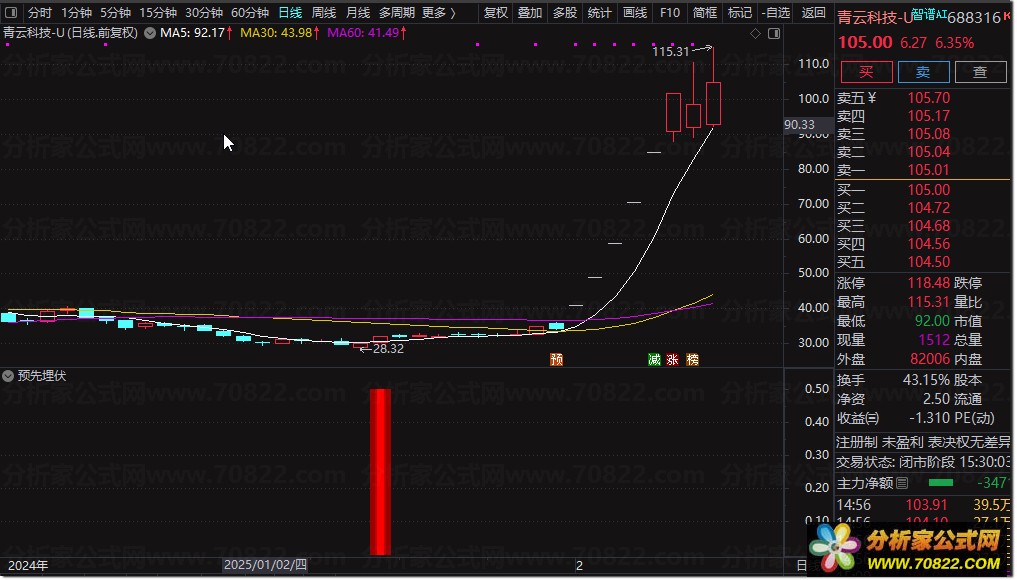The width and height of the screenshot is (1017, 580).
Task: Select the 买五 price 104.50
Action: [929, 262]
